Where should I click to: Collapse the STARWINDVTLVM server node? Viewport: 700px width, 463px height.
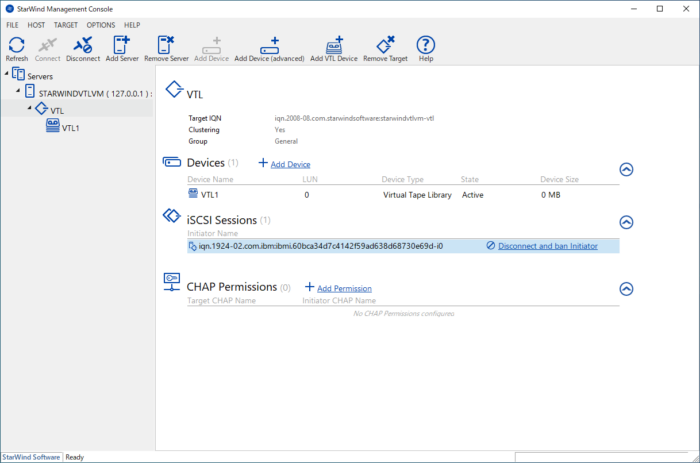coord(18,91)
